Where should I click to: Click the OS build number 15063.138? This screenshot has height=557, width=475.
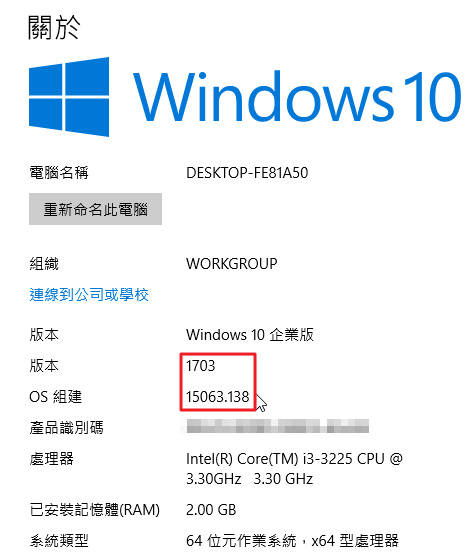(217, 396)
